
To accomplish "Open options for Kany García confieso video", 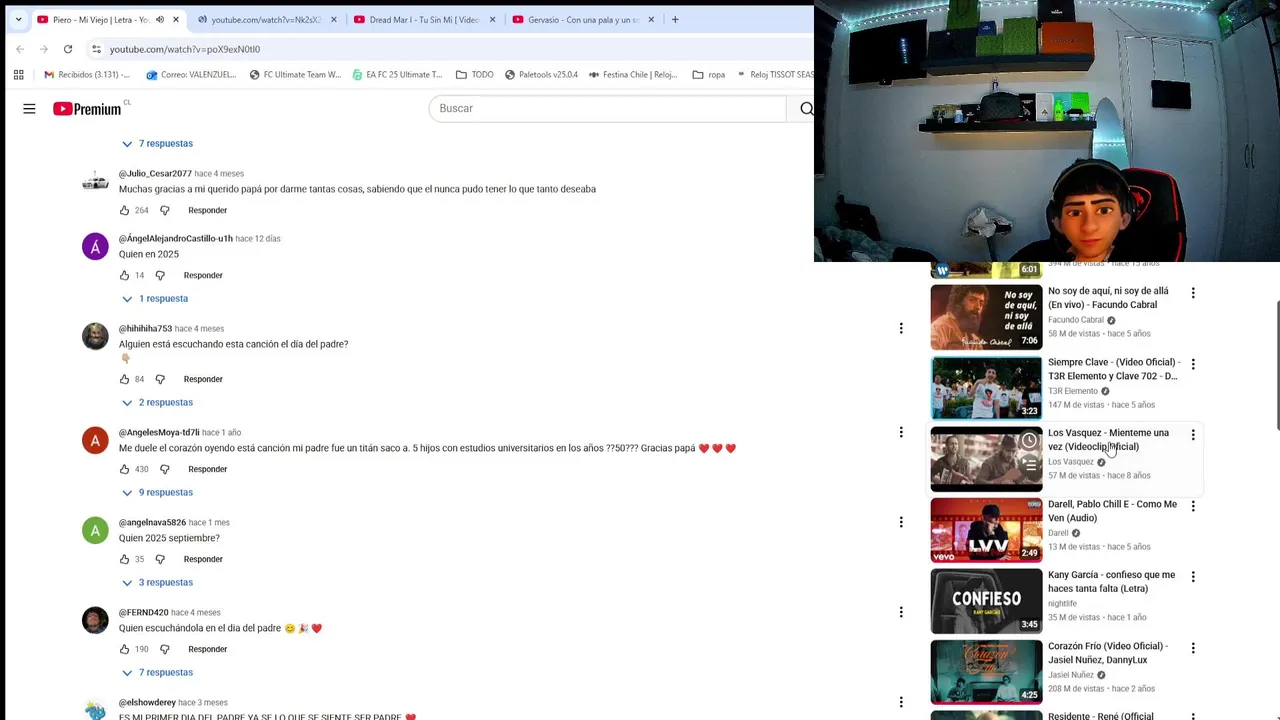I will pos(1193,577).
